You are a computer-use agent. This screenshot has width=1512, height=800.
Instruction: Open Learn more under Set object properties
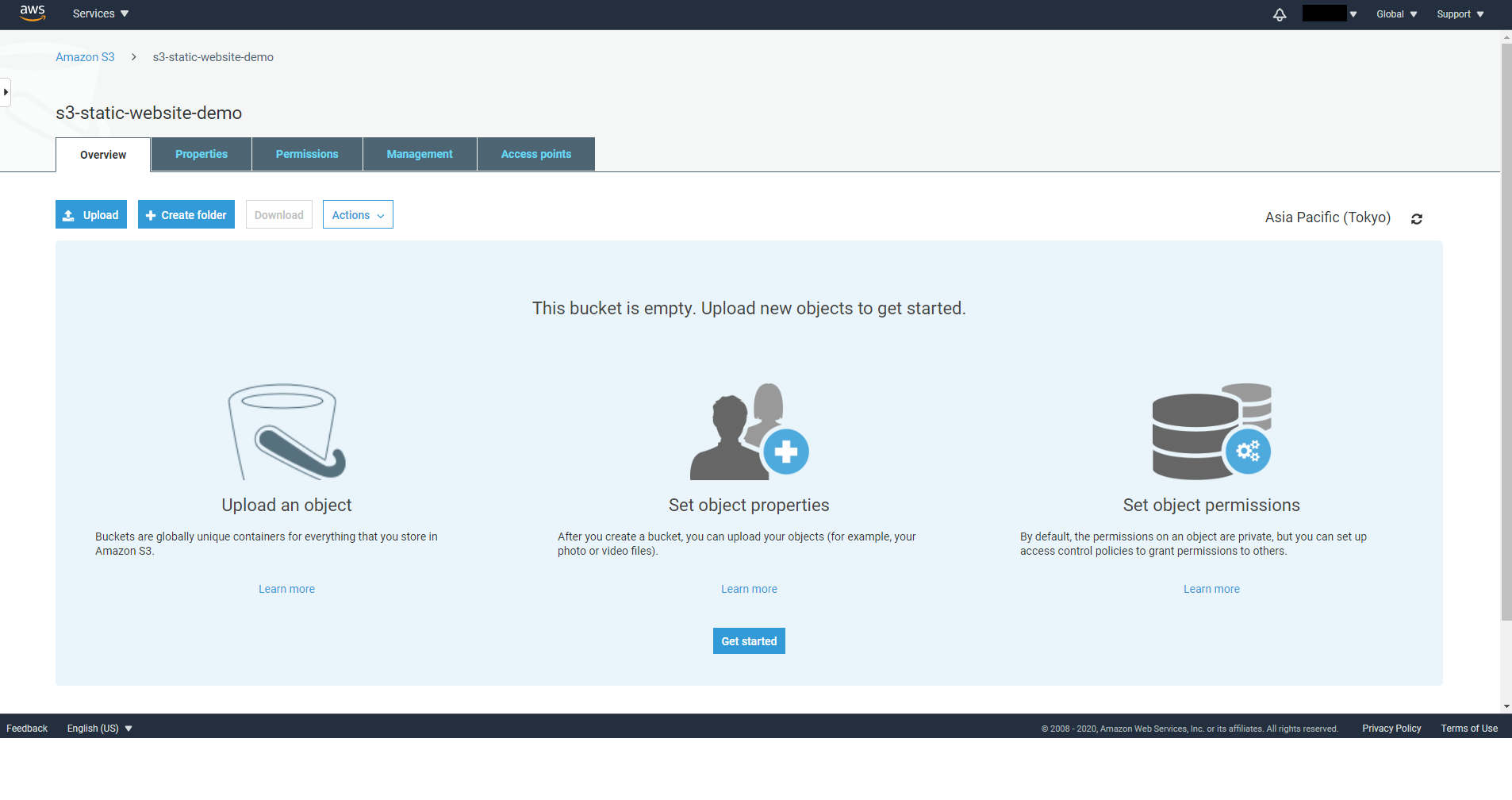pos(749,589)
